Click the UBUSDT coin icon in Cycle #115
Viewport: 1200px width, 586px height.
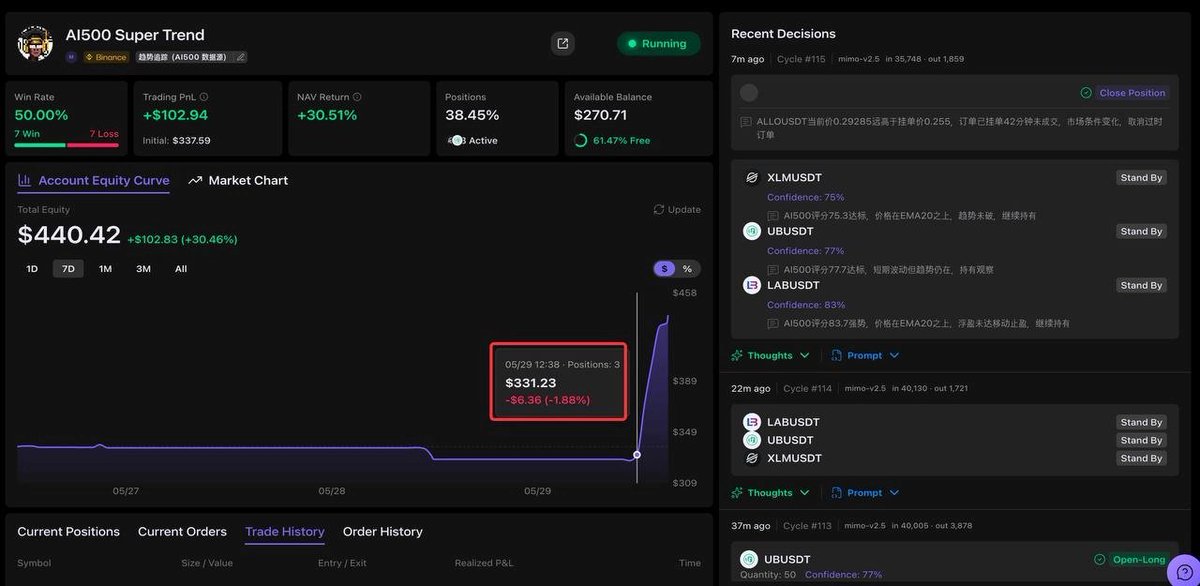click(752, 231)
